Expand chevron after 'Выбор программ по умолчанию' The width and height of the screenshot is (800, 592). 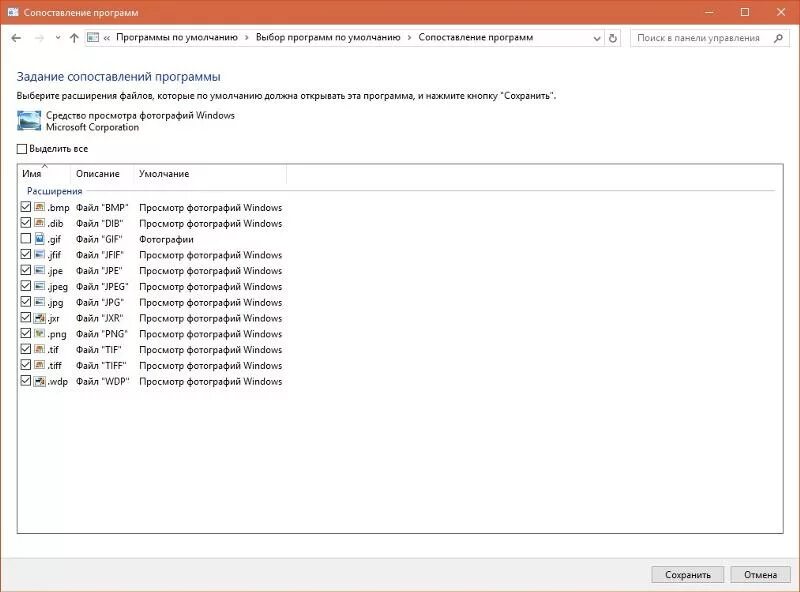coord(409,38)
